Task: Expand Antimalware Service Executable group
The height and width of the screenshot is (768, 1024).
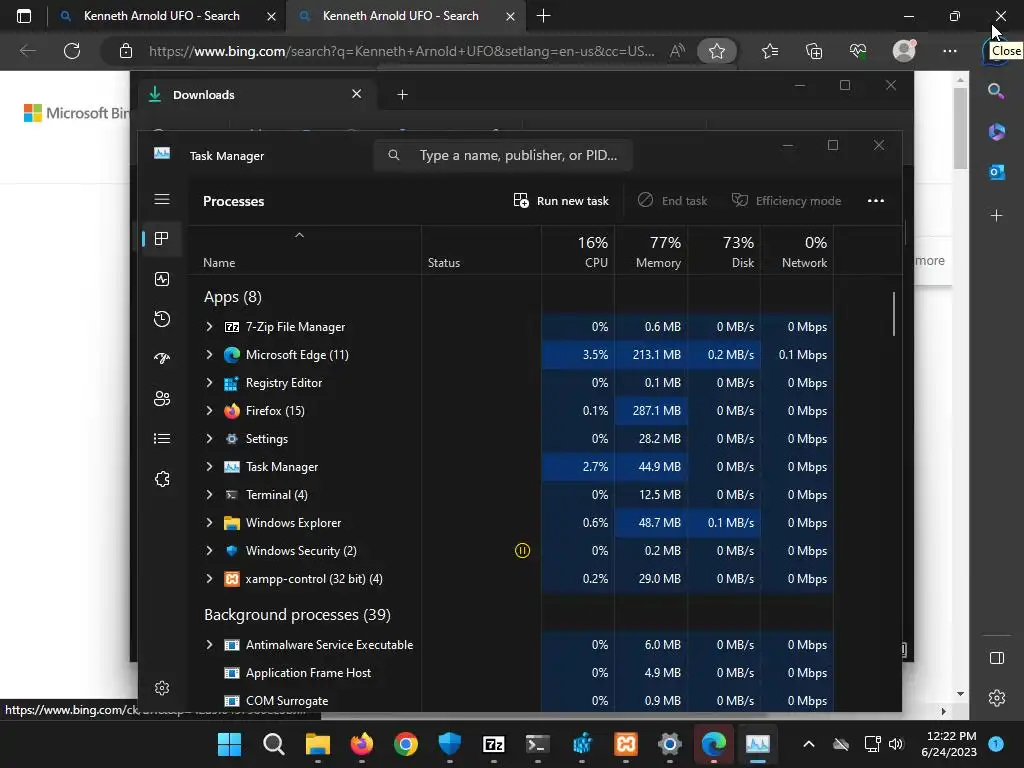Action: (x=209, y=645)
